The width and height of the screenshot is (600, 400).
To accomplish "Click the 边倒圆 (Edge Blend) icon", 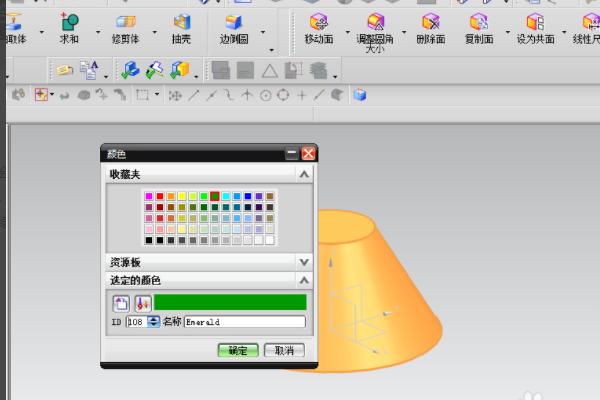I will [234, 23].
